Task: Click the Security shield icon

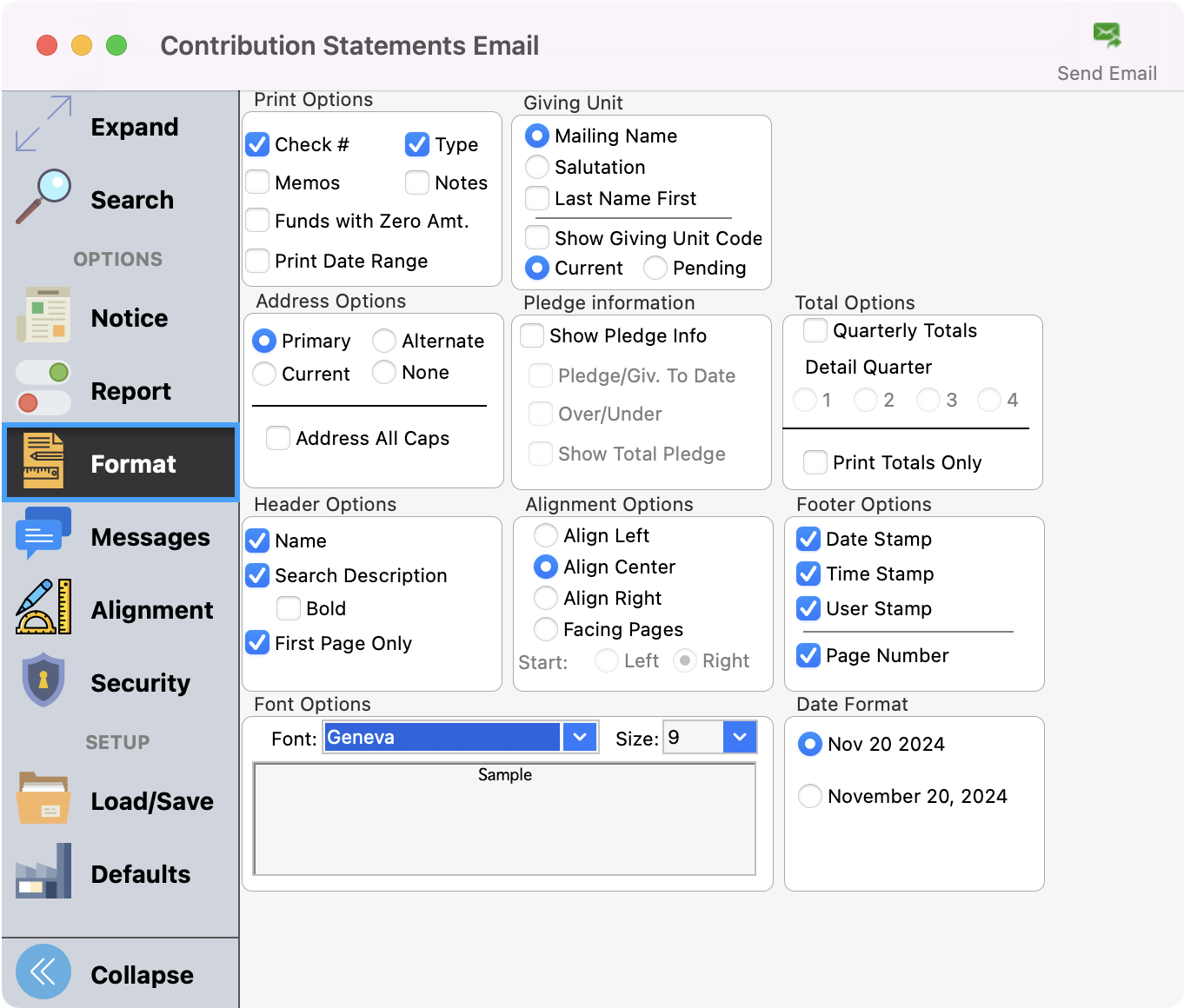Action: click(x=43, y=680)
